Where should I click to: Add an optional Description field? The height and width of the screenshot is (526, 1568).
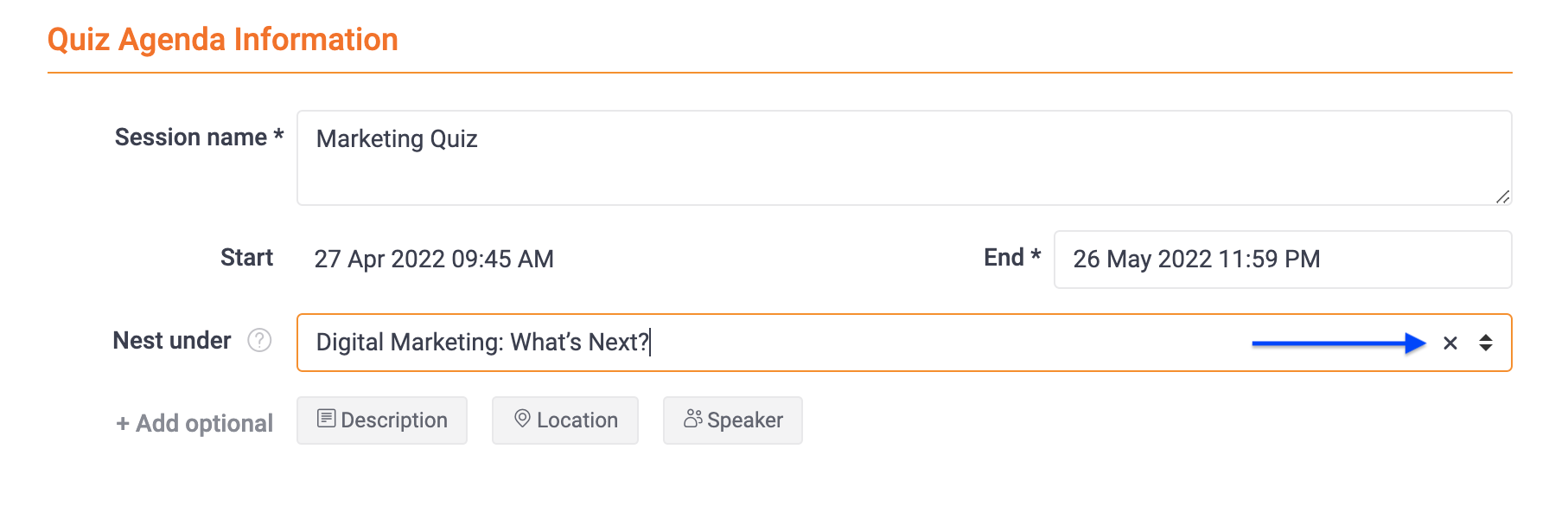coord(382,420)
